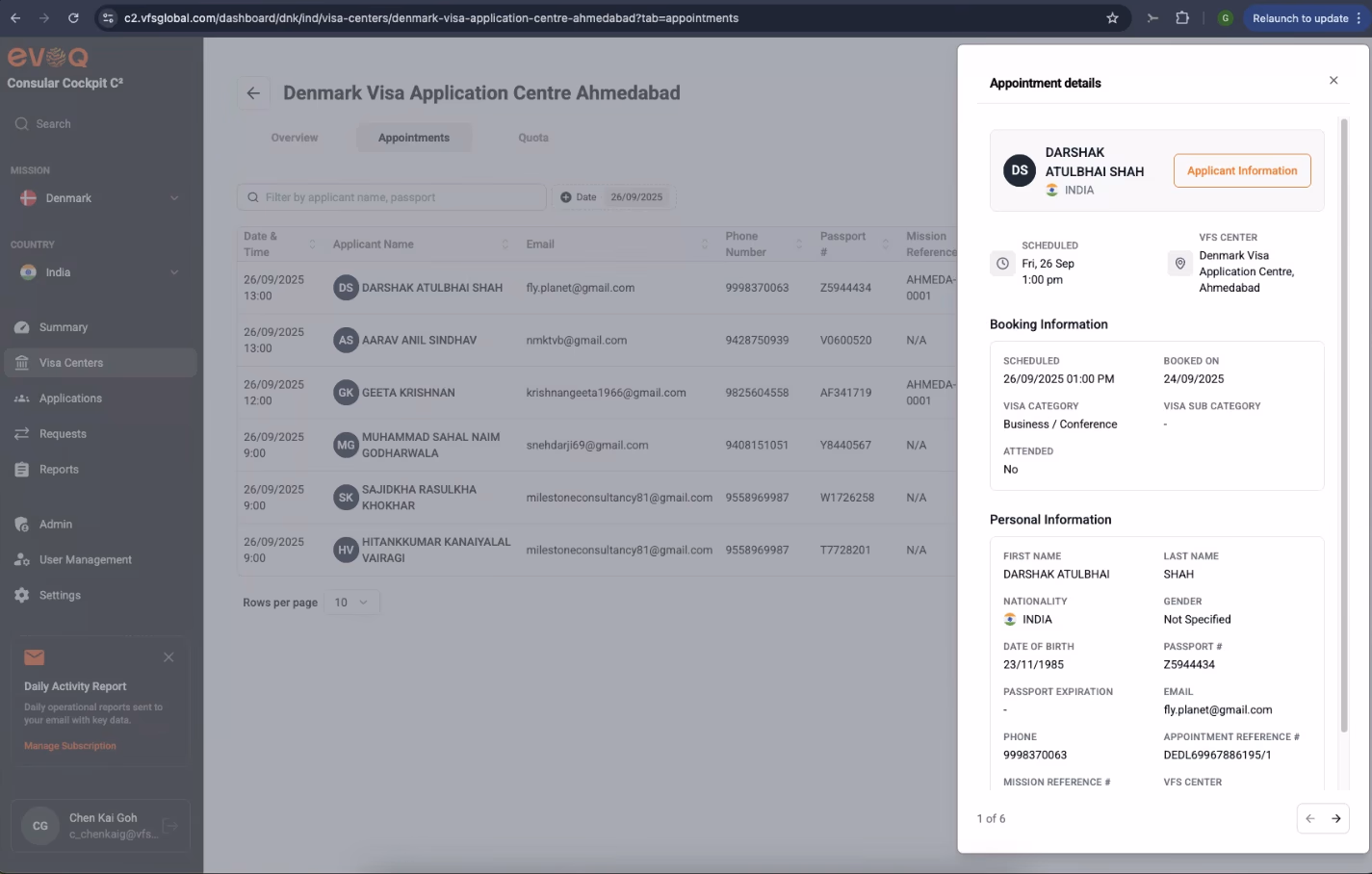
Task: Switch to the Quota tab
Action: point(533,138)
